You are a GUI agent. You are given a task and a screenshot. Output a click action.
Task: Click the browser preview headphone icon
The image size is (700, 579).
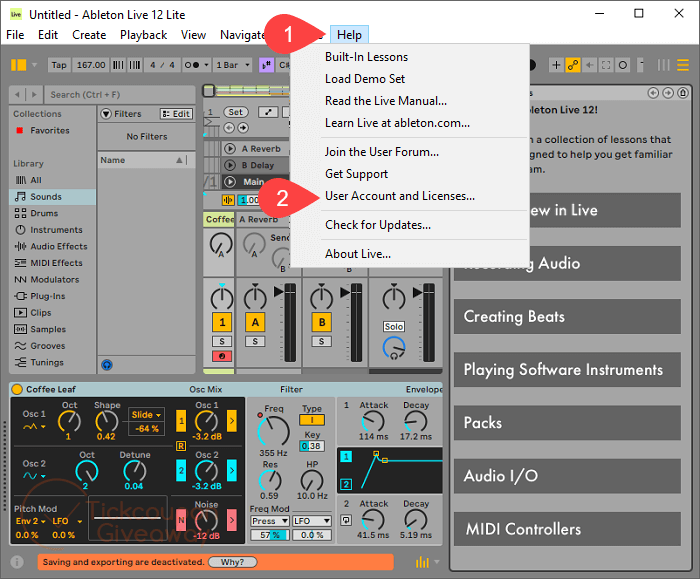pyautogui.click(x=107, y=365)
